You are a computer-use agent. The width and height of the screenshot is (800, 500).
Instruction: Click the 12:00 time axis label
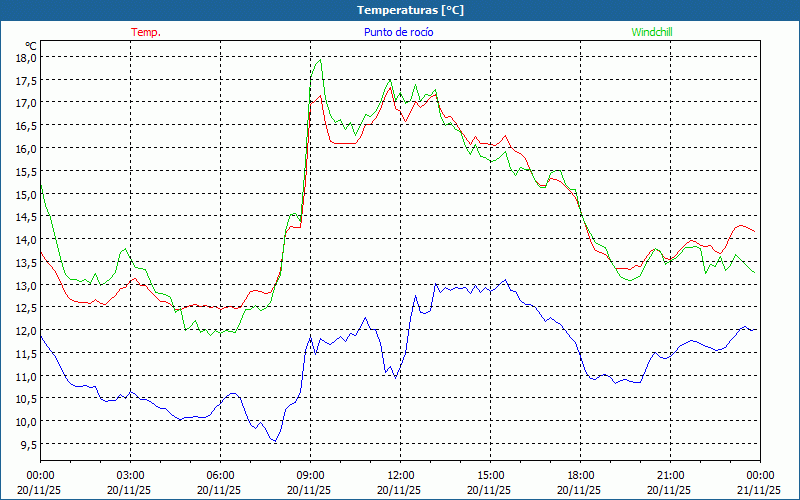[400, 475]
